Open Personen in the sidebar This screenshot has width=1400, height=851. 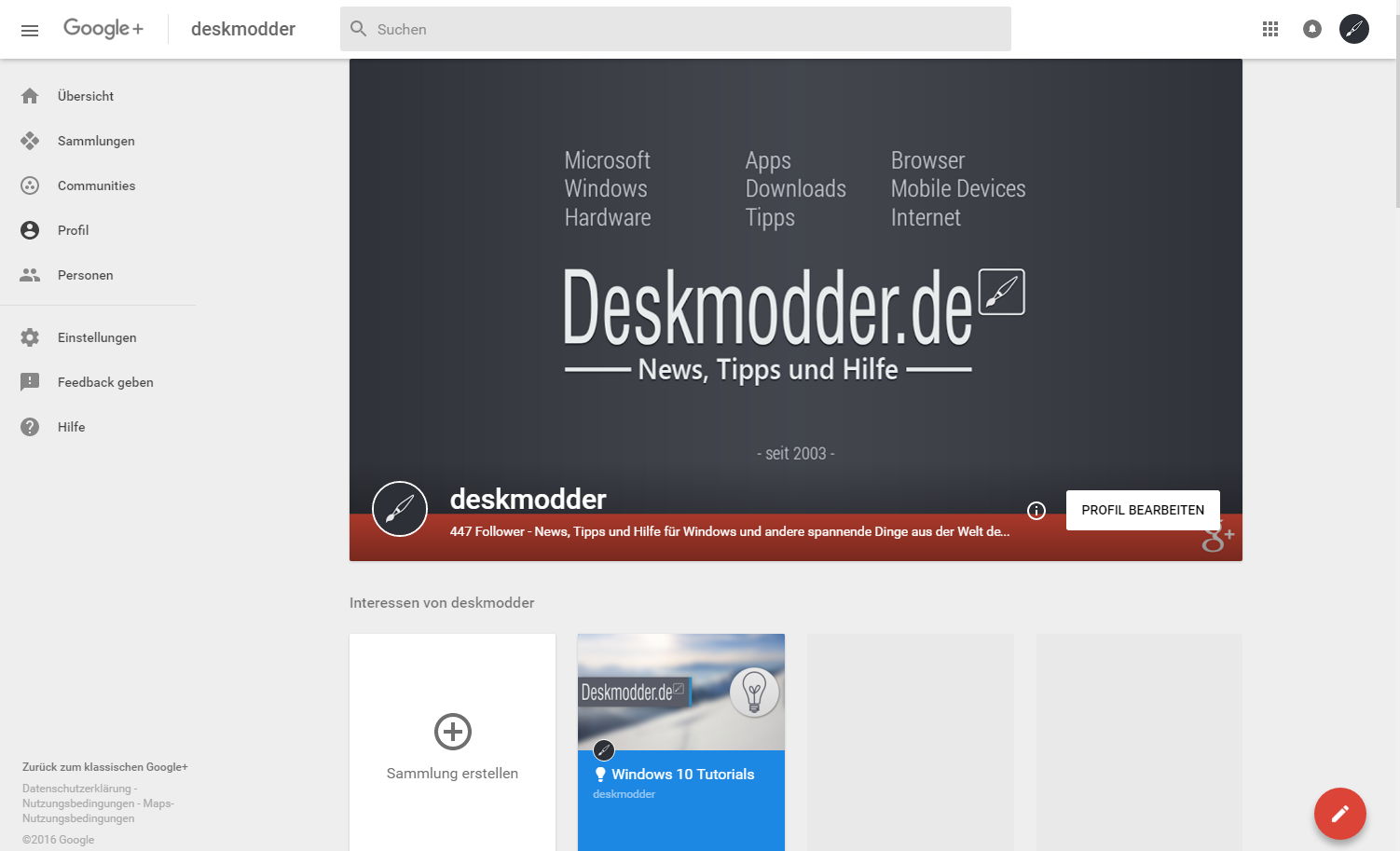(85, 275)
